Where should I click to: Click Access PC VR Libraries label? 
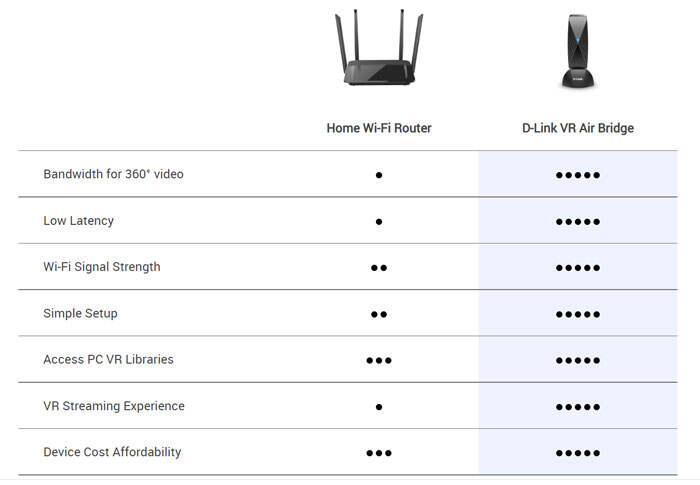tap(108, 359)
